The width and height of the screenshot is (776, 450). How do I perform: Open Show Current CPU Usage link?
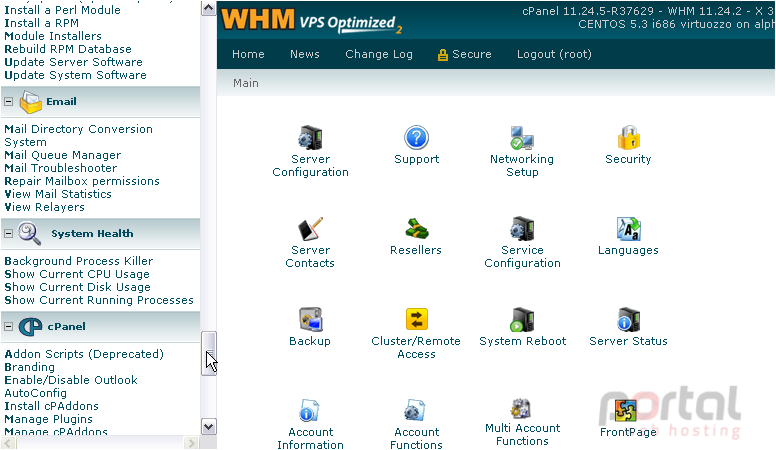tap(77, 274)
